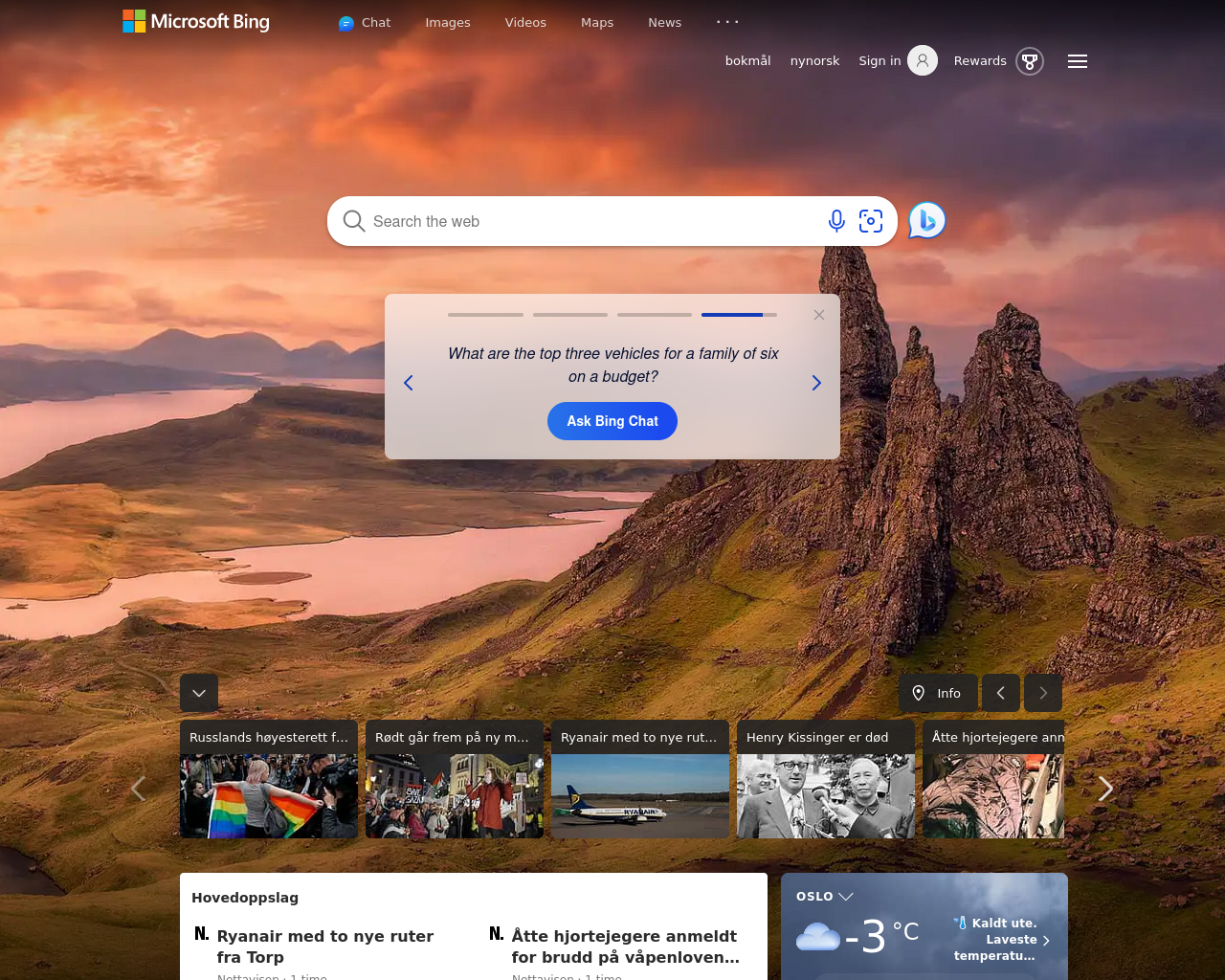Image resolution: width=1225 pixels, height=980 pixels.
Task: Switch language to nynorsk
Action: [814, 61]
